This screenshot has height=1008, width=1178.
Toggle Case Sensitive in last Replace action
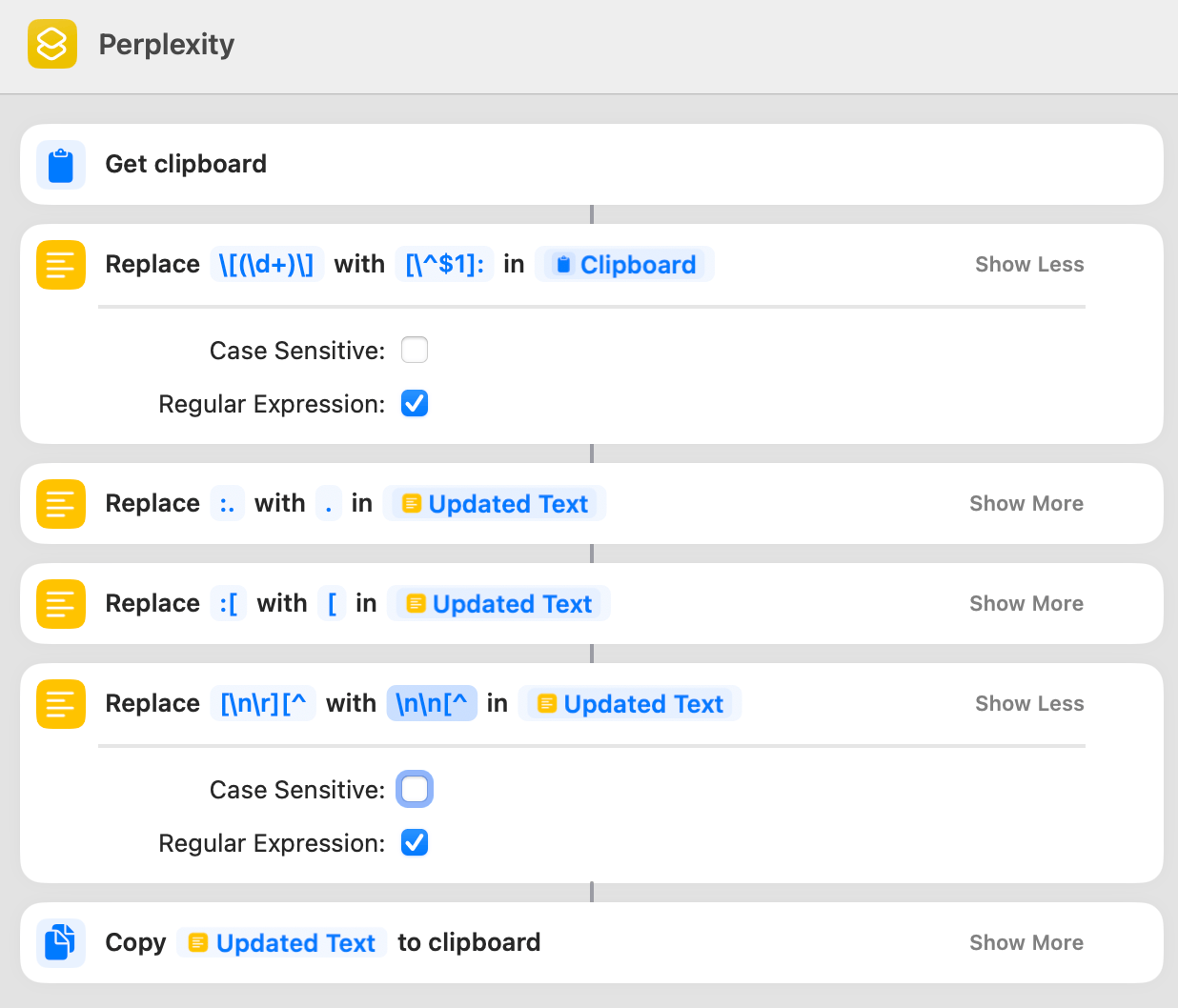tap(415, 789)
